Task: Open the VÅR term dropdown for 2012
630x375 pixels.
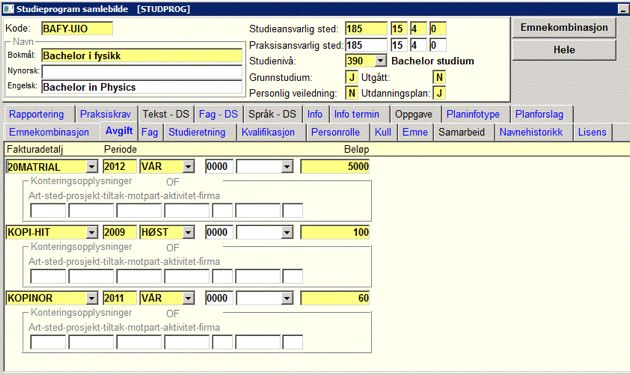Action: [x=188, y=166]
